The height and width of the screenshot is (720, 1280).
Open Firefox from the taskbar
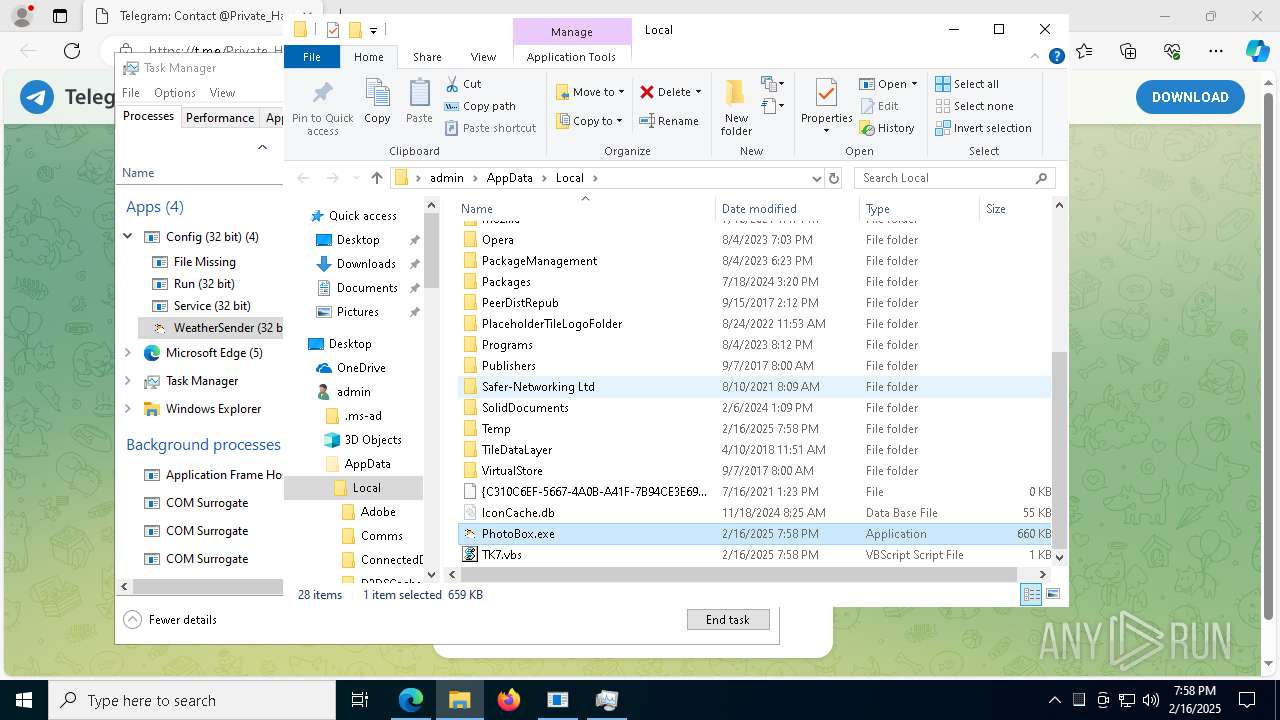pos(509,700)
